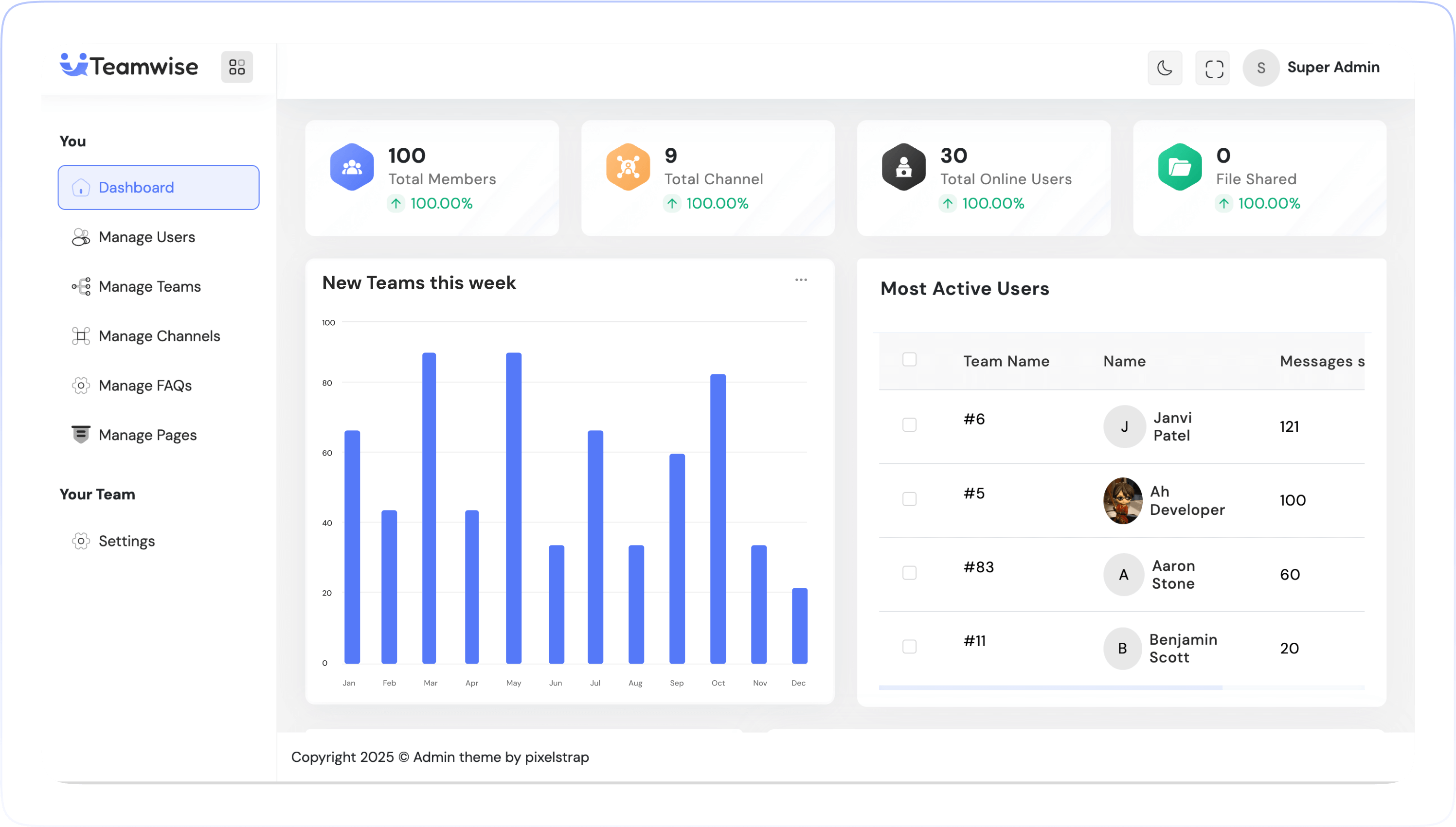1456x827 pixels.
Task: Select the checkbox for Aaron Stone row
Action: [909, 573]
